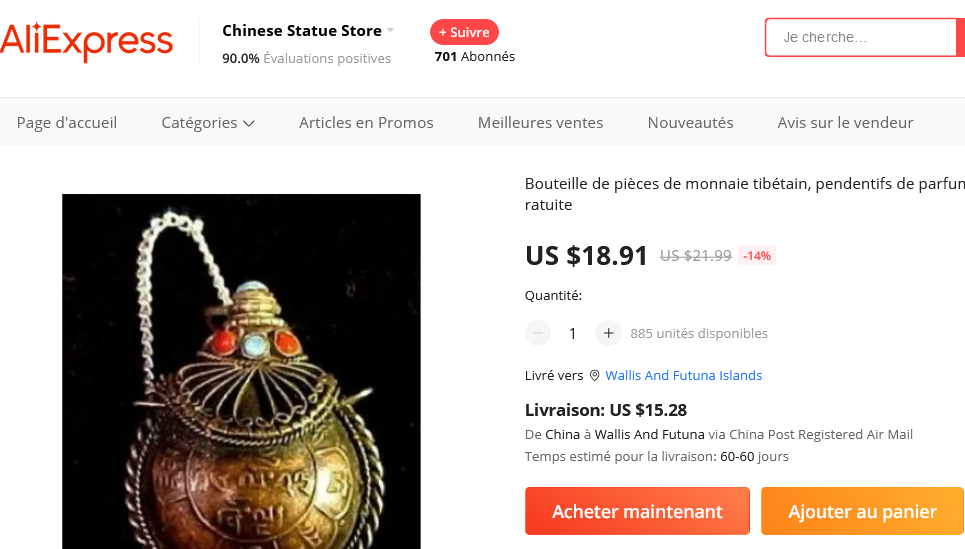View Avis sur le vendeur
The width and height of the screenshot is (965, 549).
coord(845,122)
